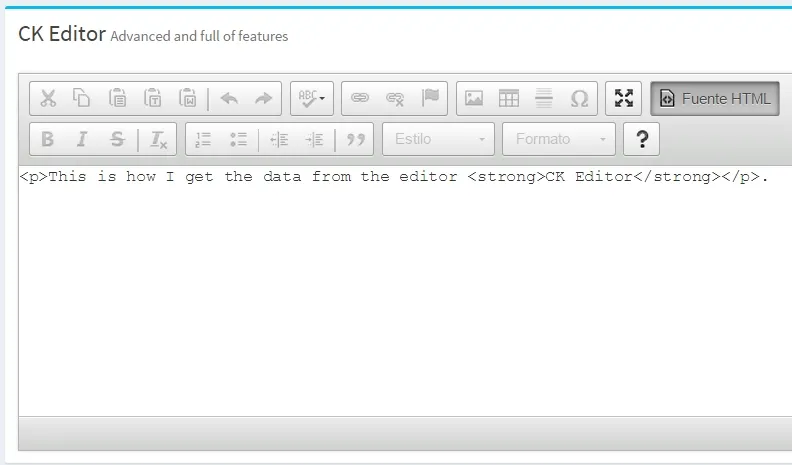The width and height of the screenshot is (792, 465).
Task: Insert special character with Omega icon
Action: pos(579,98)
